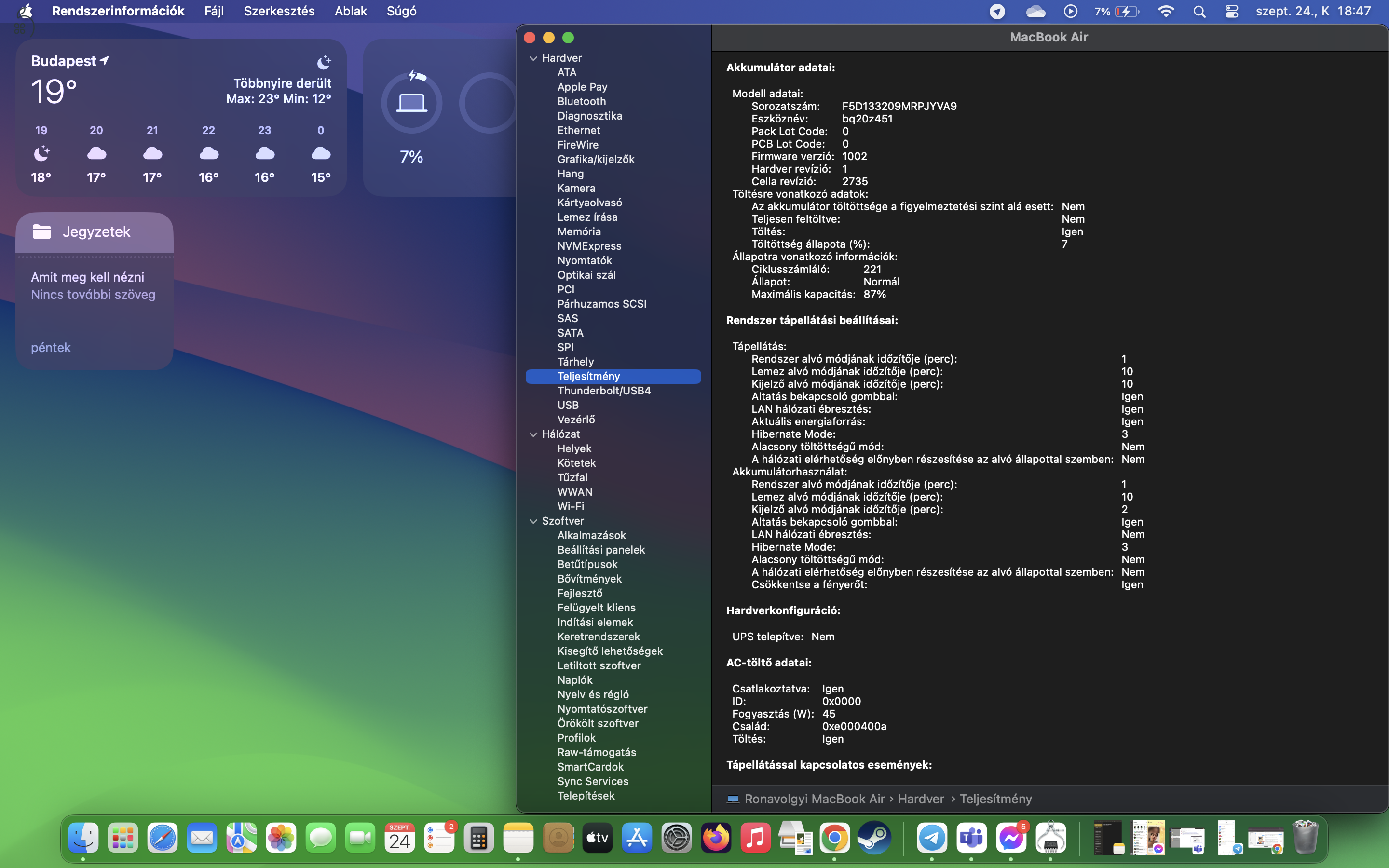Image resolution: width=1389 pixels, height=868 pixels.
Task: Collapse the Szoftver section
Action: (533, 521)
